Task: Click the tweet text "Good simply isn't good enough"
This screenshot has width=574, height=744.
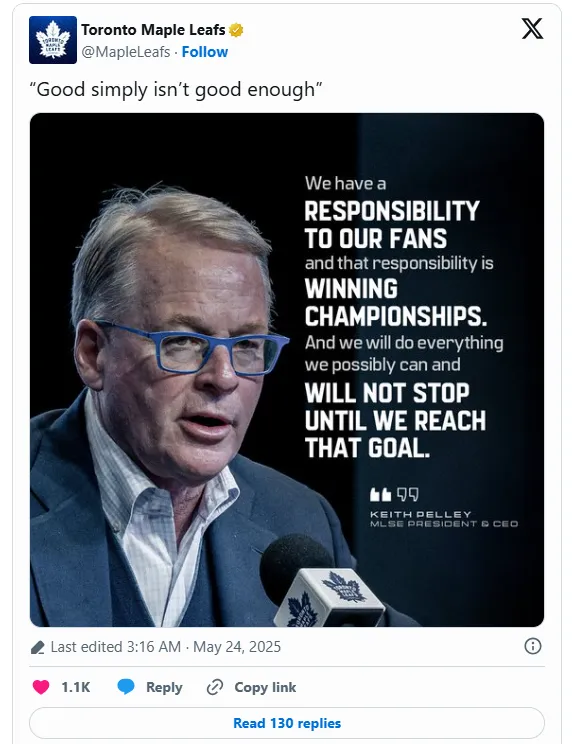Action: point(176,89)
